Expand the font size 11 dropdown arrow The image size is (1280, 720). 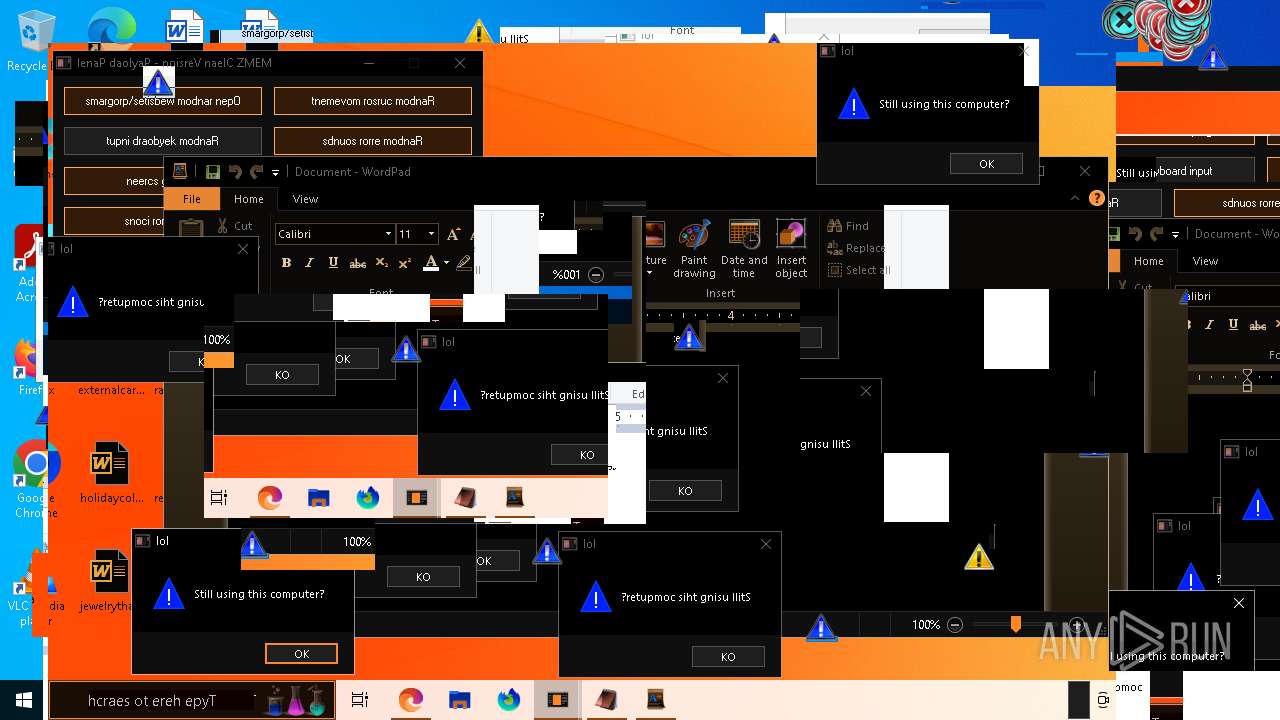[431, 234]
